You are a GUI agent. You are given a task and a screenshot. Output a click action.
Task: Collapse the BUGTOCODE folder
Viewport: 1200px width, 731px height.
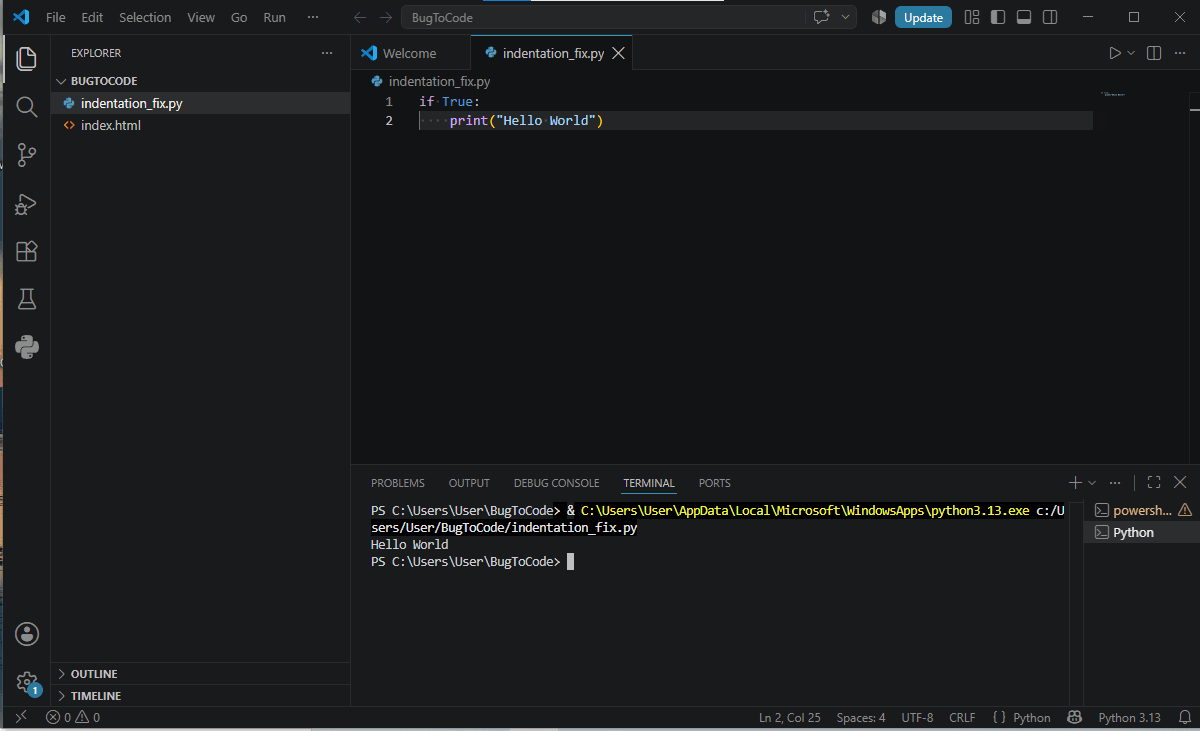click(x=201, y=81)
